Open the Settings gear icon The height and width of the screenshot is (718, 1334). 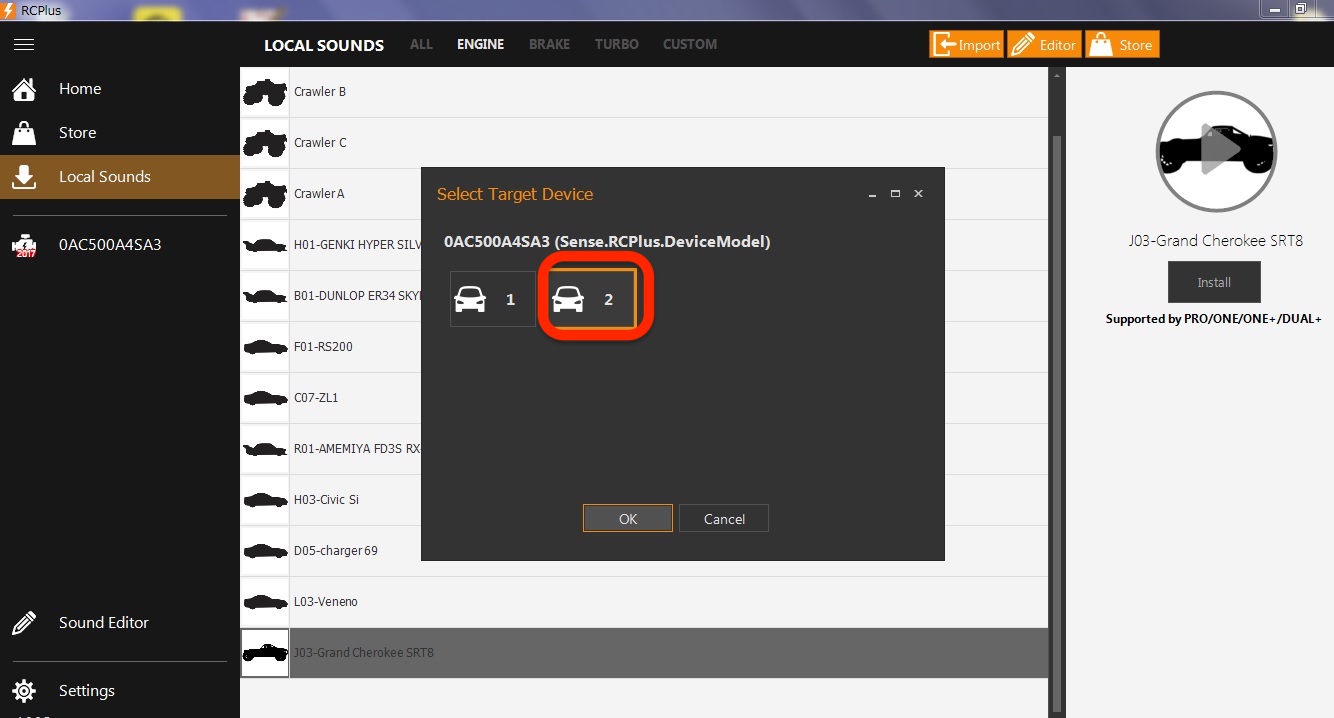25,691
